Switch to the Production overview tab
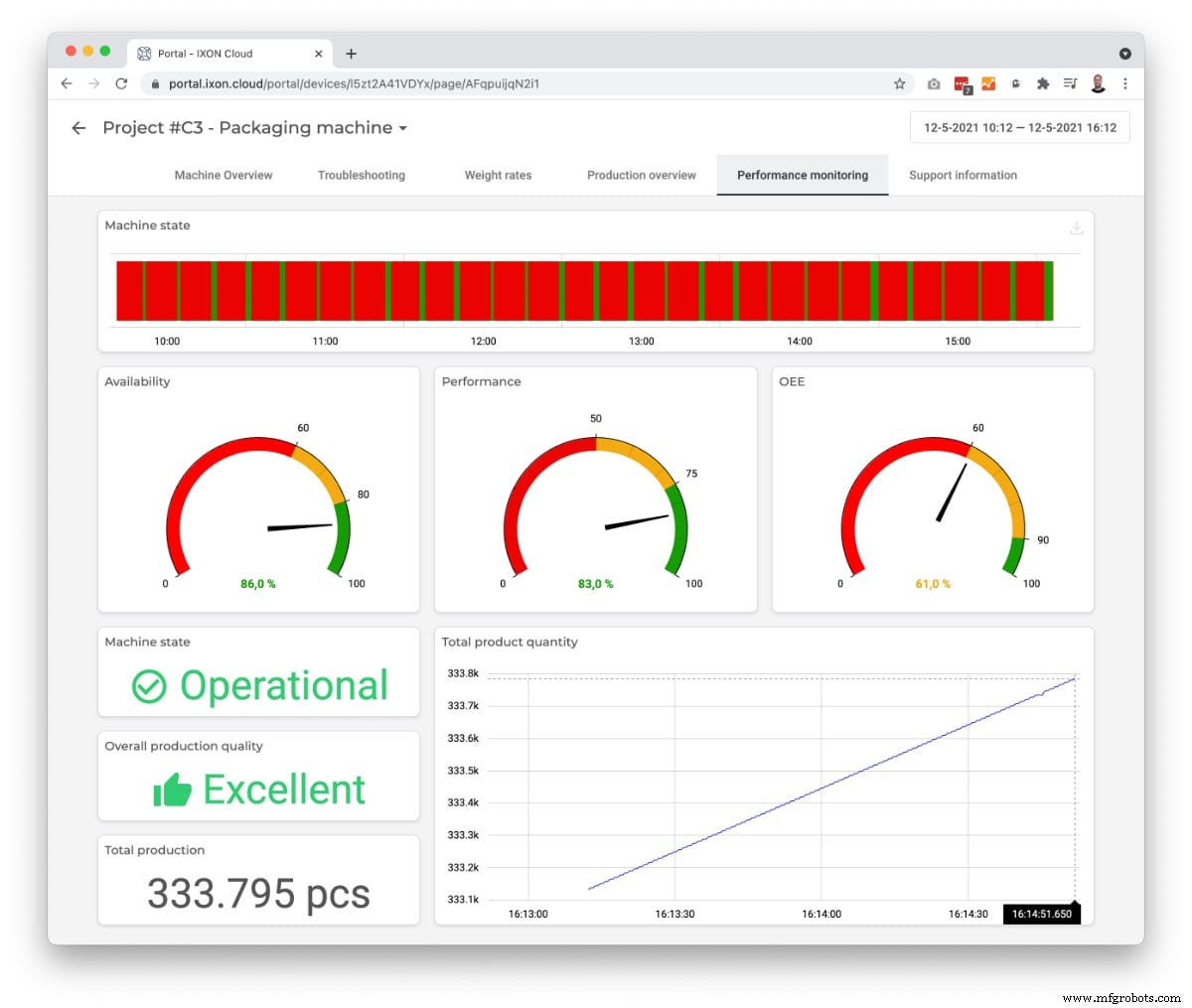The height and width of the screenshot is (1008, 1192). (641, 175)
